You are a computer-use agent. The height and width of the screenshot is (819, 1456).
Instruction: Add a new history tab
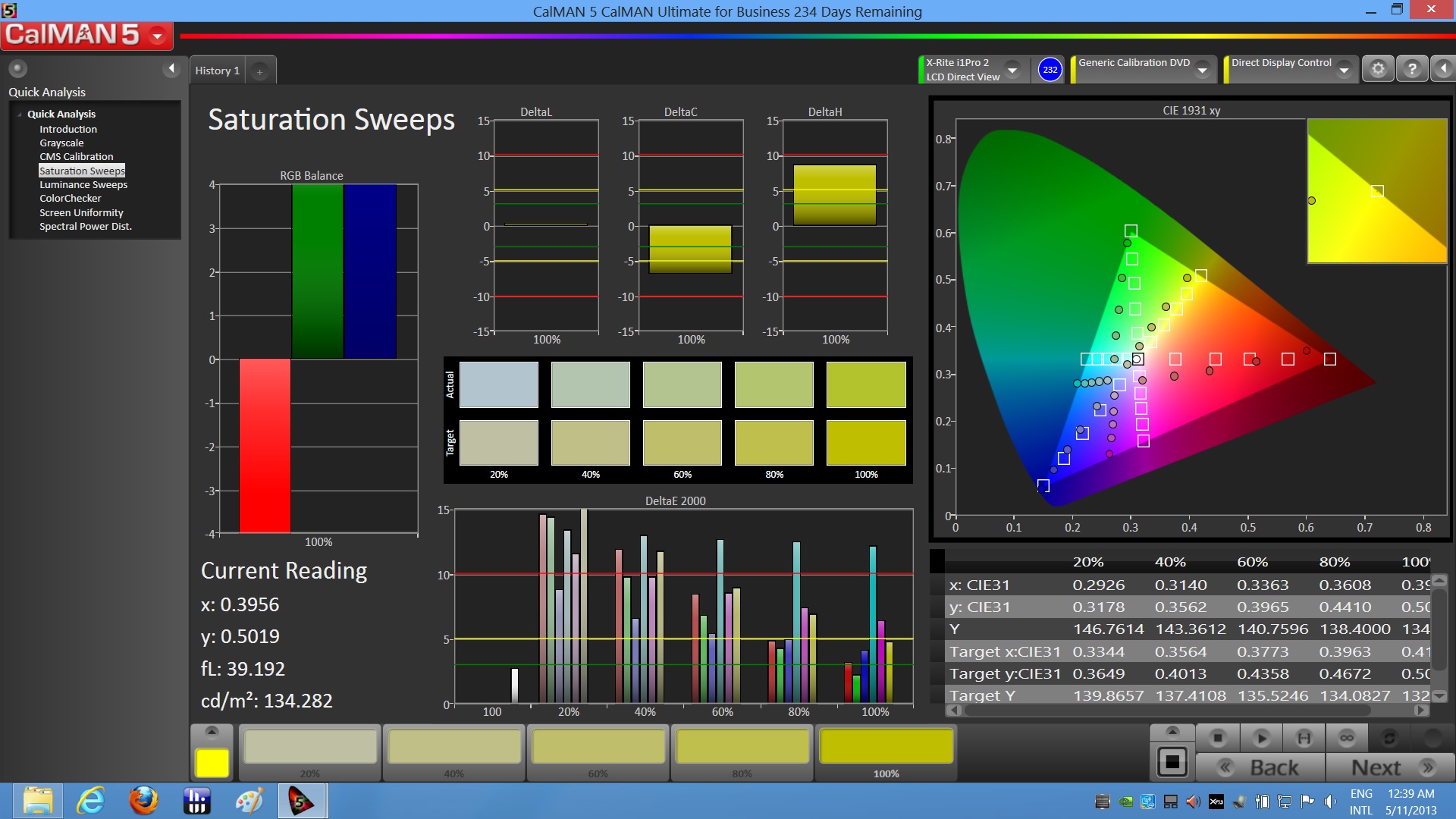coord(259,71)
